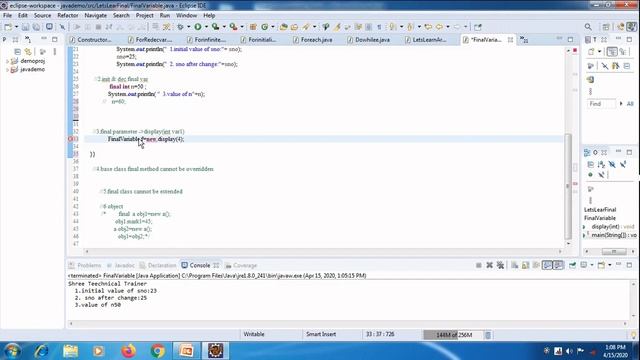Toggle Link with Editor in Package Explorer
The width and height of the screenshot is (640, 360).
[28, 52]
